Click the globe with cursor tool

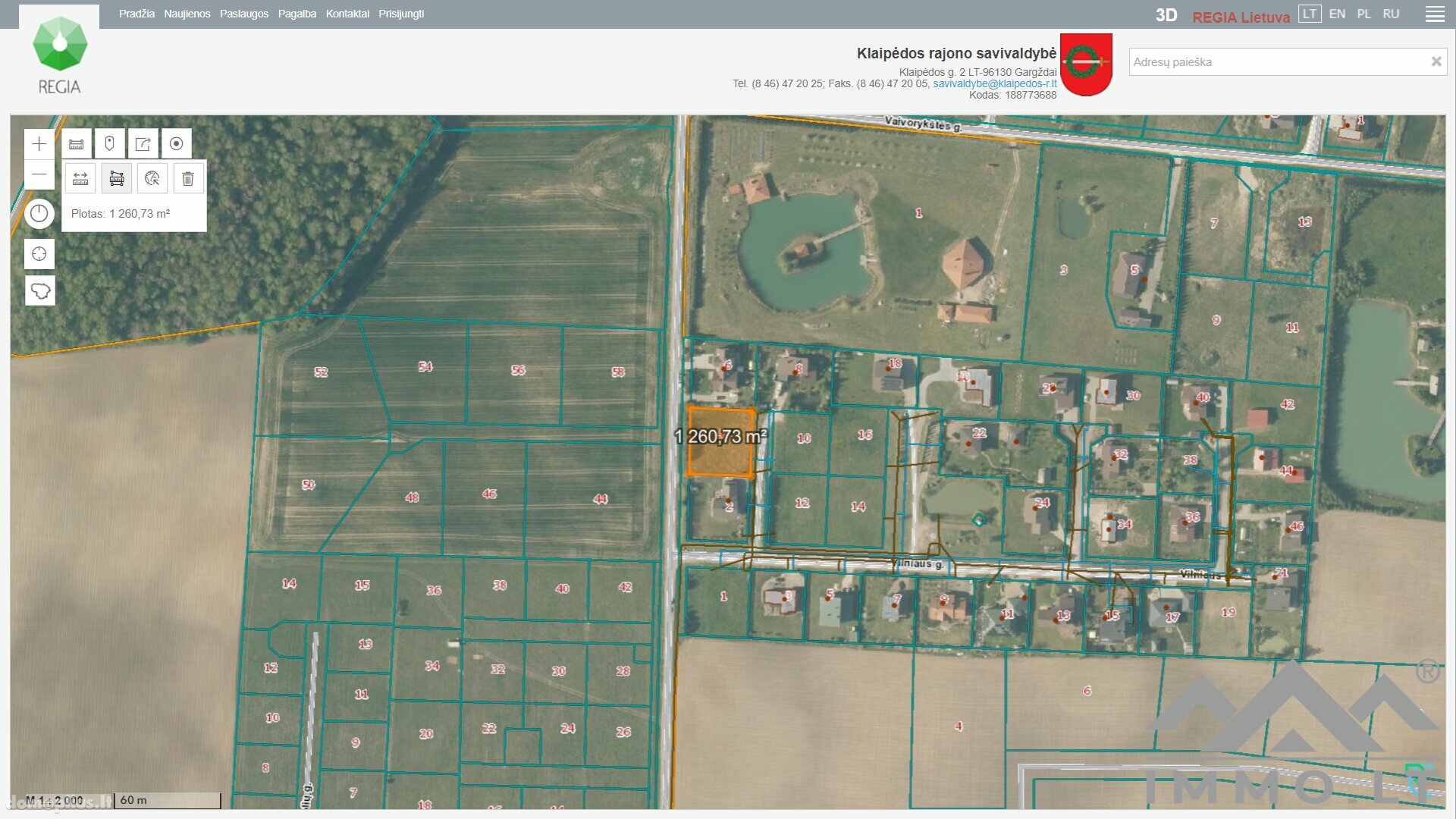[x=152, y=178]
